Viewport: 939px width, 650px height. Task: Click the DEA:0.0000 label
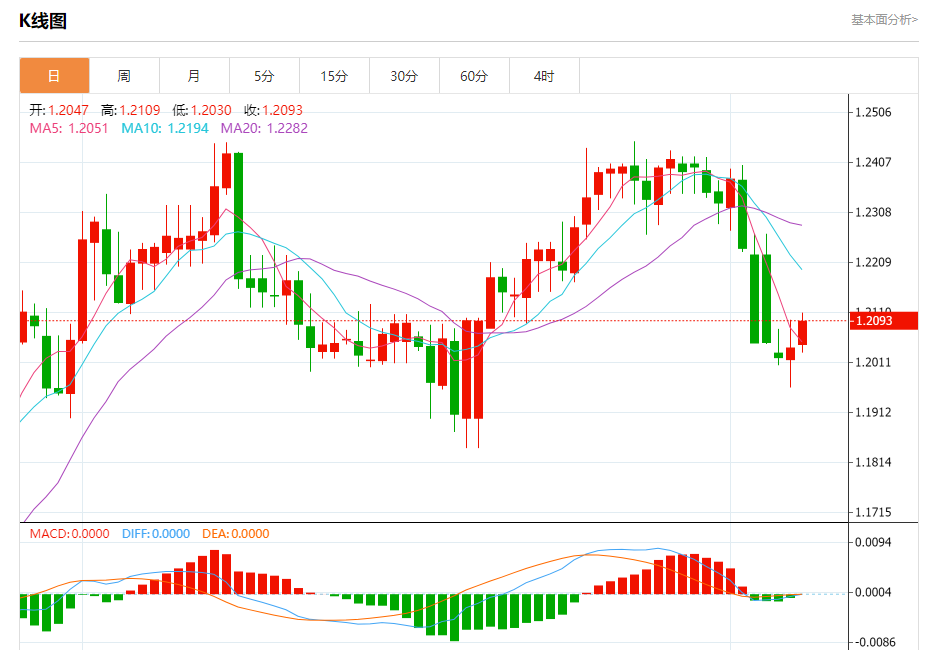click(x=235, y=534)
